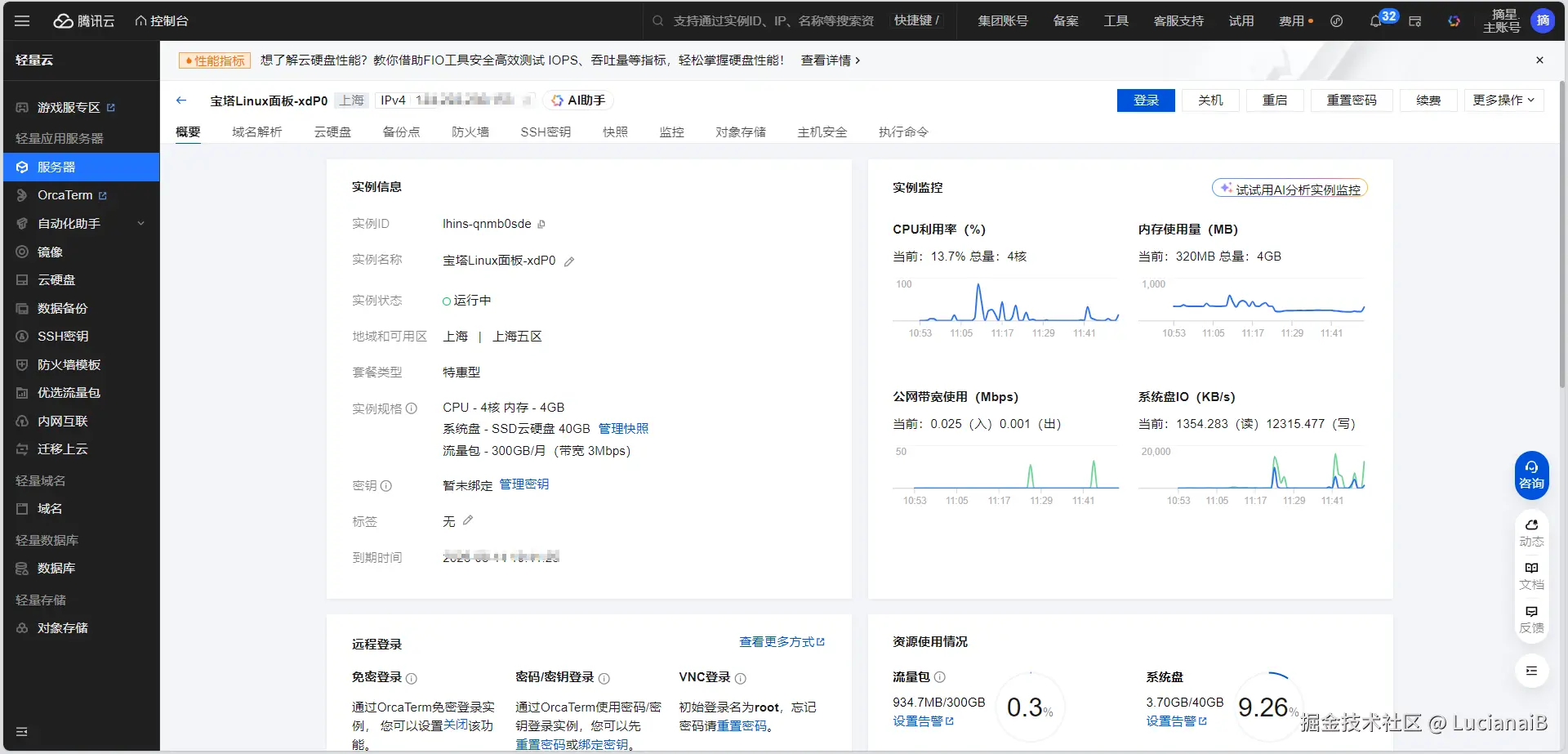Open 云硬盘 in the left sidebar
Image resolution: width=1568 pixels, height=754 pixels.
point(56,280)
